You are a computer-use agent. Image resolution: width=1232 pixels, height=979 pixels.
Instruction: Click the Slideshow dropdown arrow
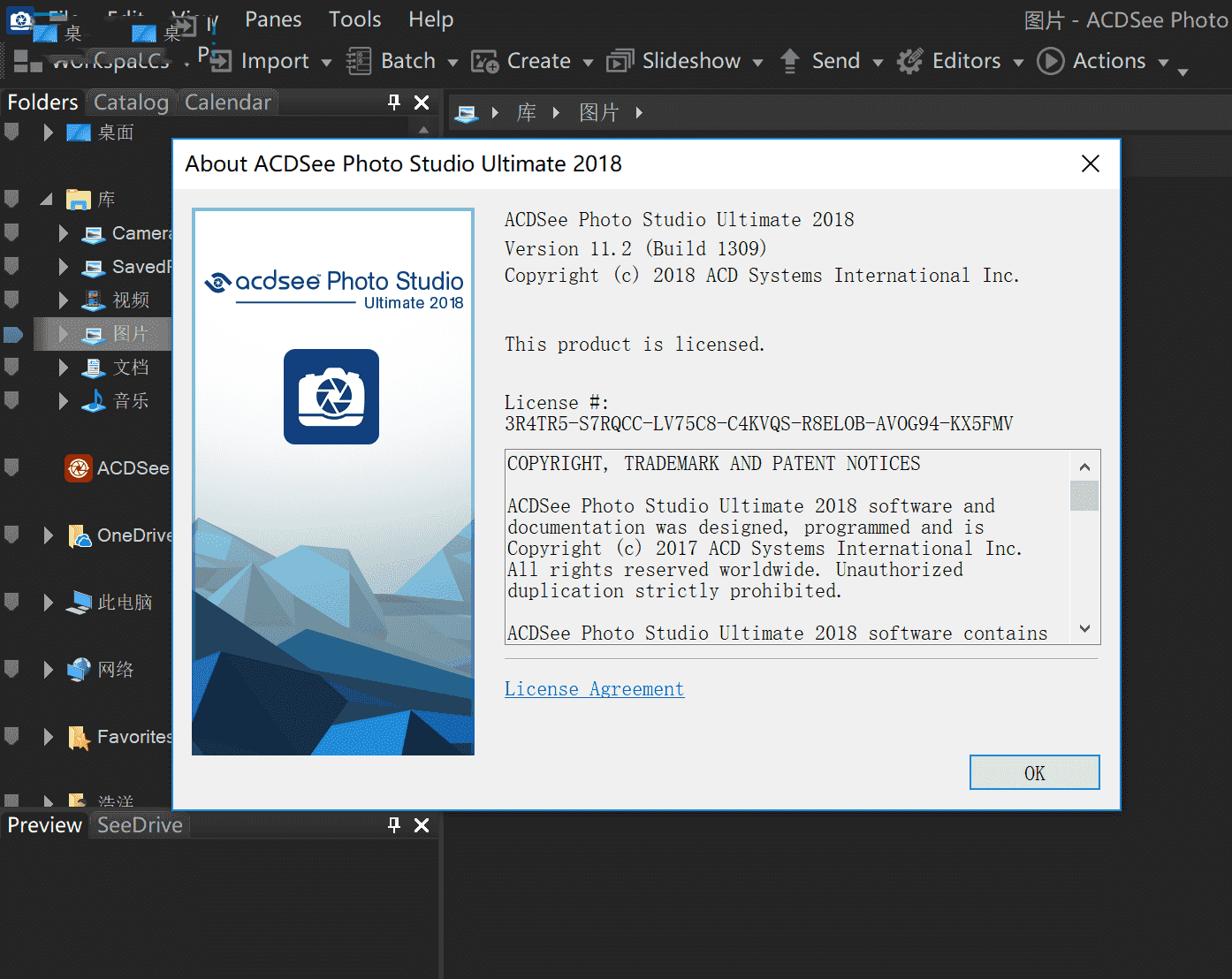(x=757, y=63)
